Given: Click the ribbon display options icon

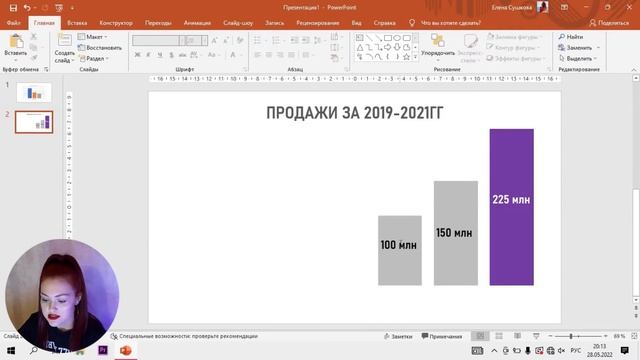Looking at the screenshot, I should (x=564, y=7).
